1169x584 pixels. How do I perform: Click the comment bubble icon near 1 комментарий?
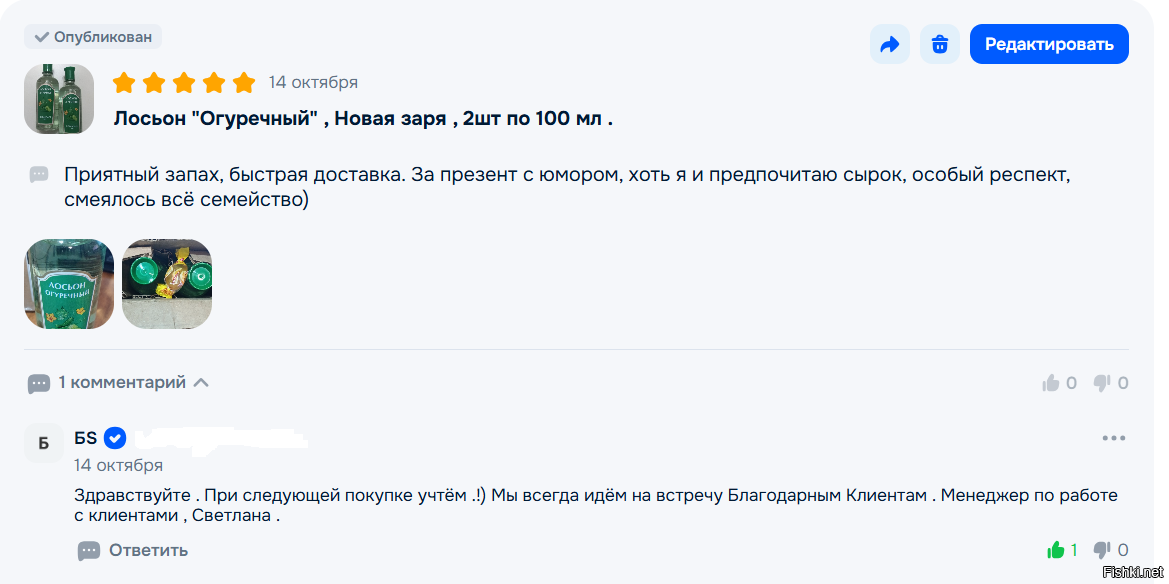click(39, 383)
